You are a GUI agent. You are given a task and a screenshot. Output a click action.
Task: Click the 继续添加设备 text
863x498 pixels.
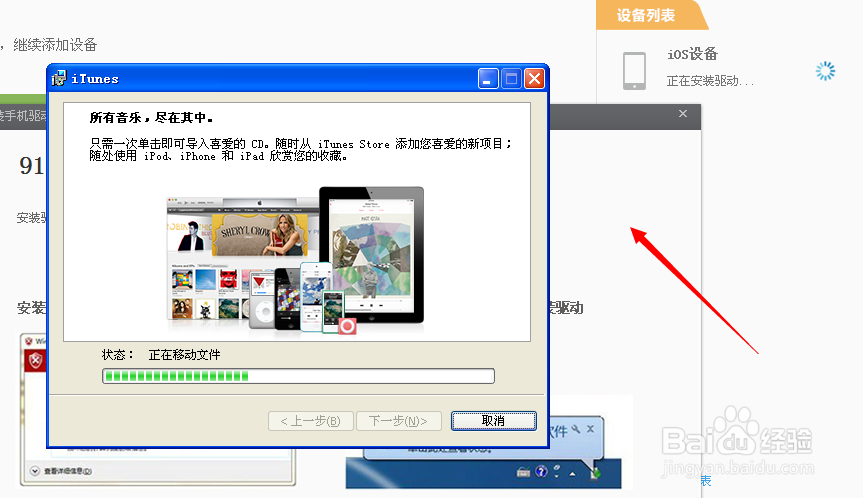click(x=55, y=45)
